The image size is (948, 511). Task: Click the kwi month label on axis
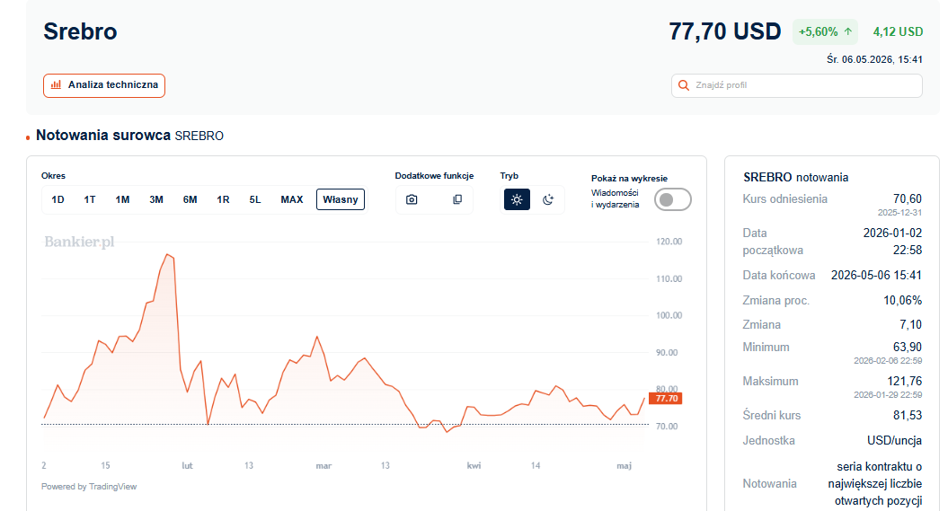pyautogui.click(x=473, y=466)
